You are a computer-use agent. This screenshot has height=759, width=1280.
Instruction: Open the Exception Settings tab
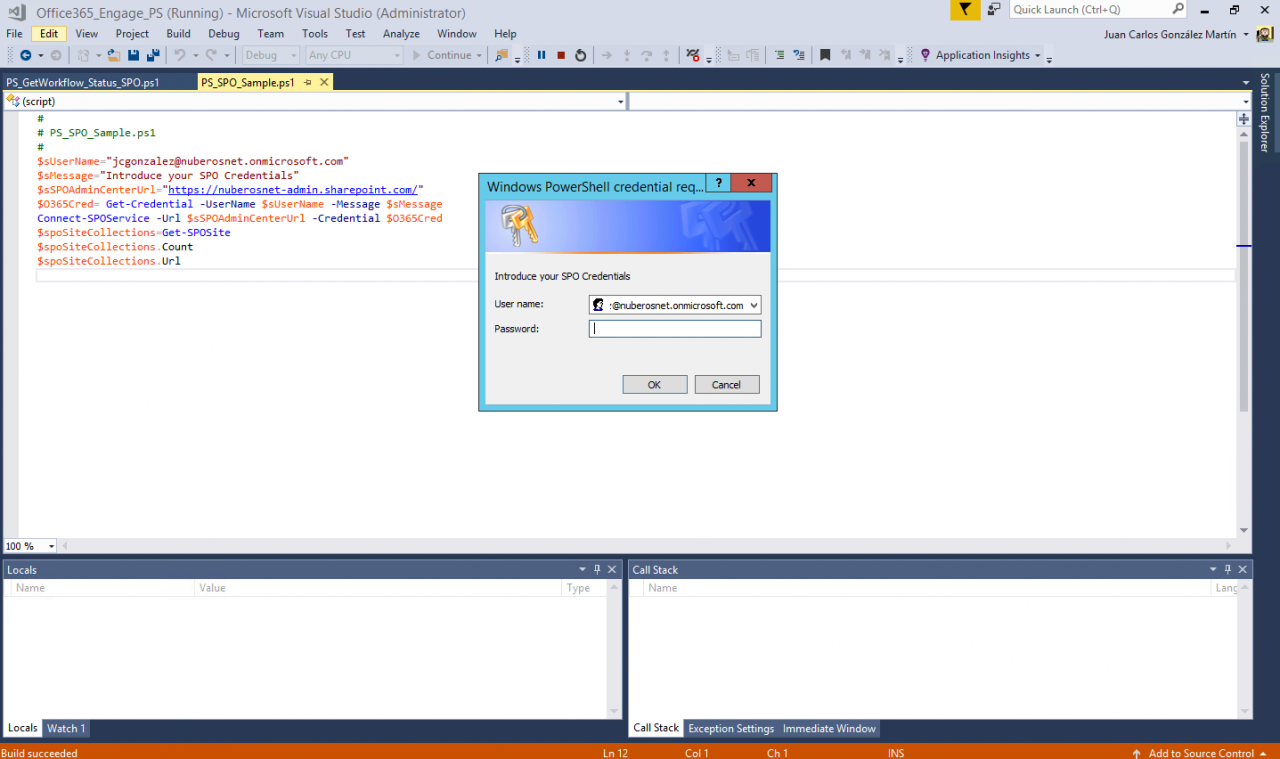[x=731, y=728]
